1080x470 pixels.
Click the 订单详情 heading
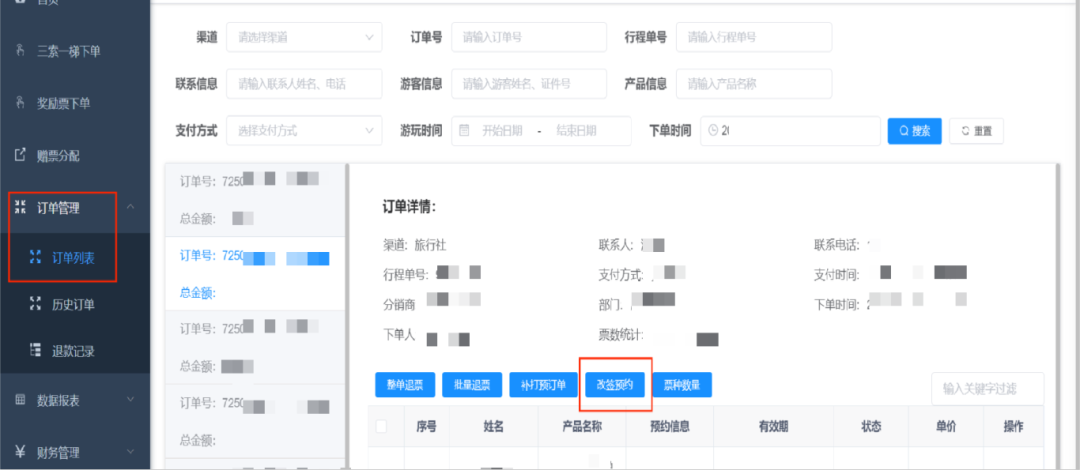tap(410, 207)
